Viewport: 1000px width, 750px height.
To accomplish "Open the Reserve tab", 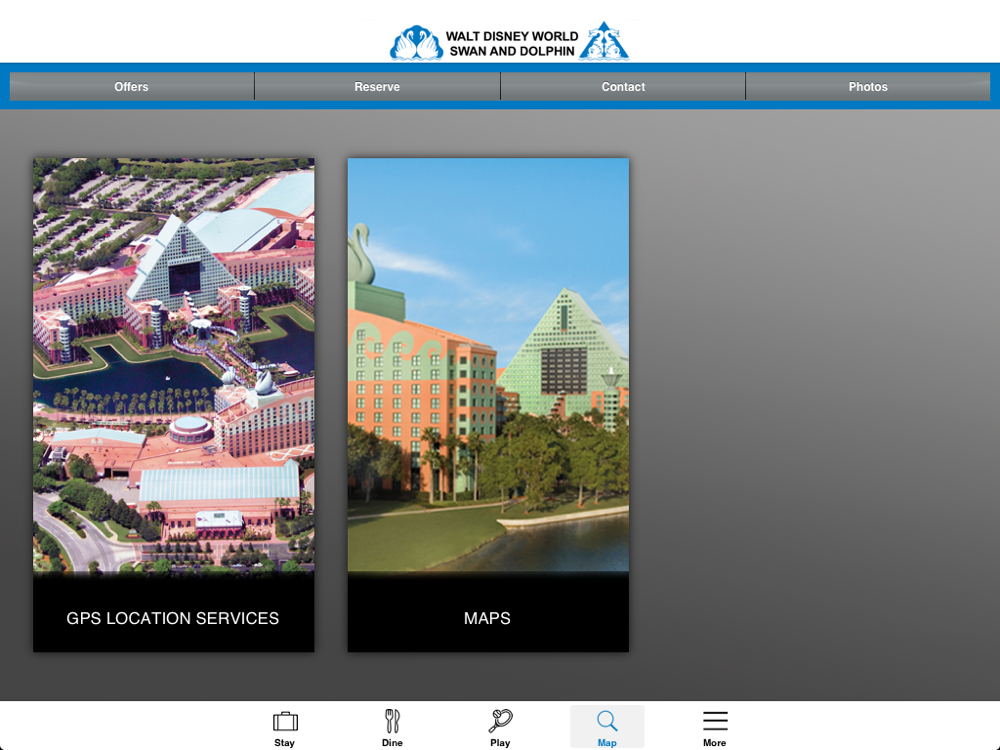I will tap(378, 87).
